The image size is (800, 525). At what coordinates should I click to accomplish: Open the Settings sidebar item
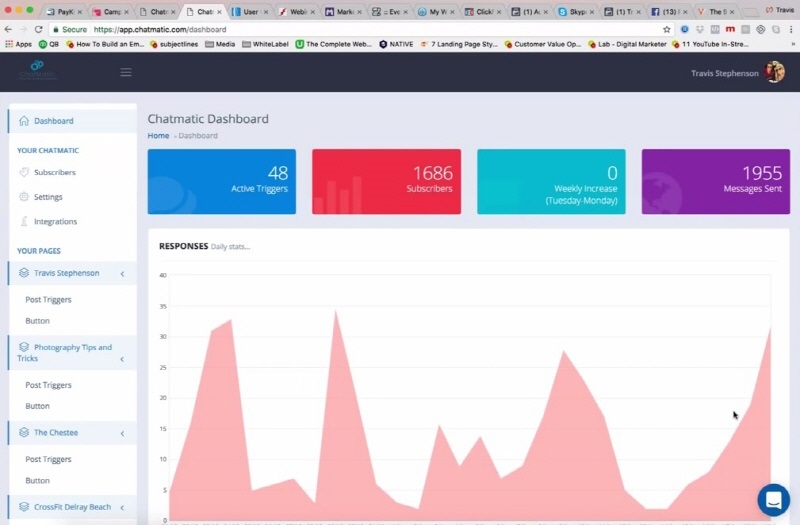72,197
